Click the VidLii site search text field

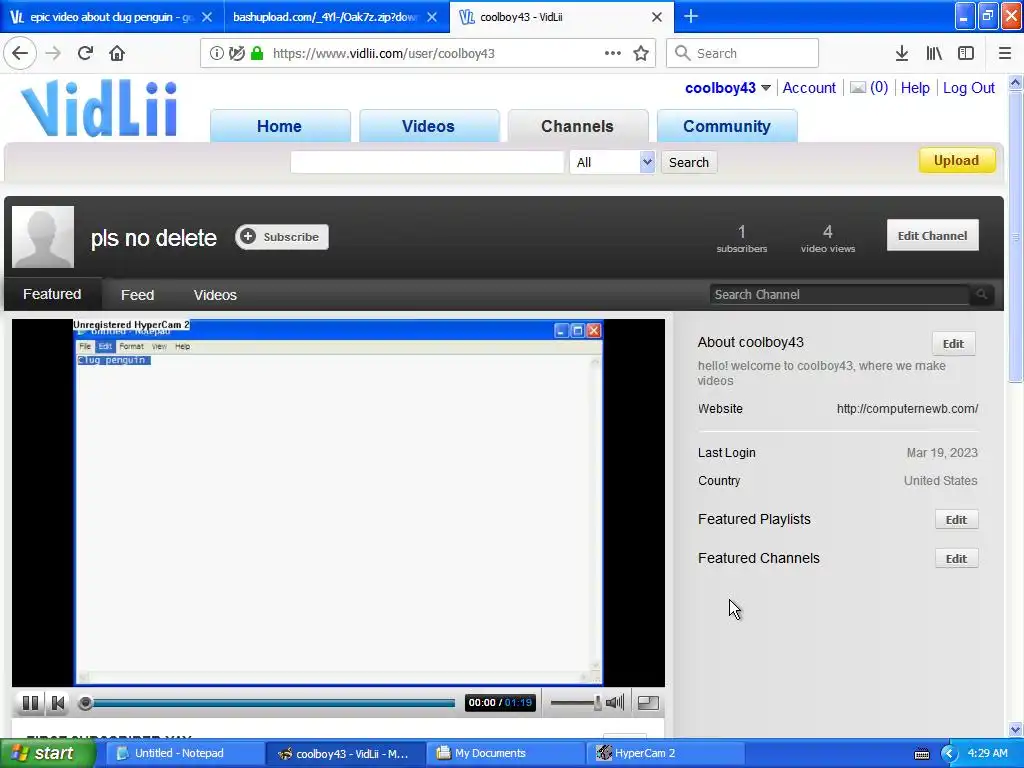(427, 162)
